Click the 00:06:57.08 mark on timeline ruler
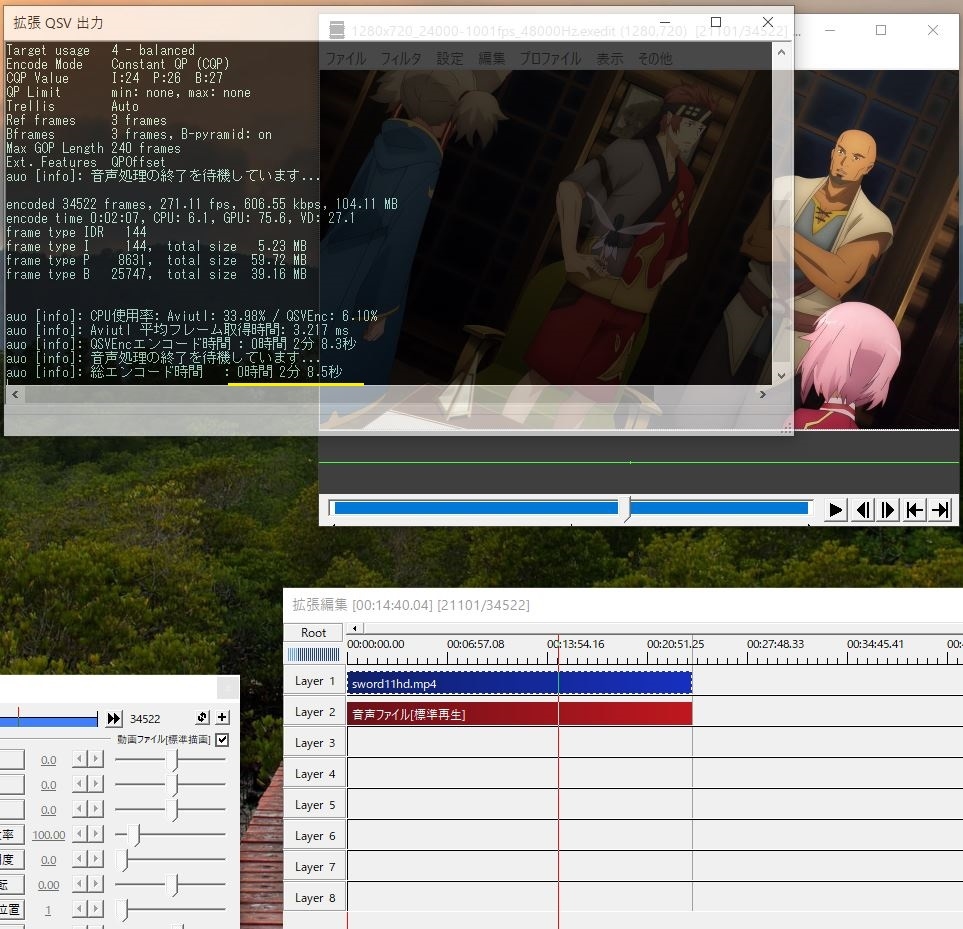Viewport: 963px width, 929px height. click(475, 644)
